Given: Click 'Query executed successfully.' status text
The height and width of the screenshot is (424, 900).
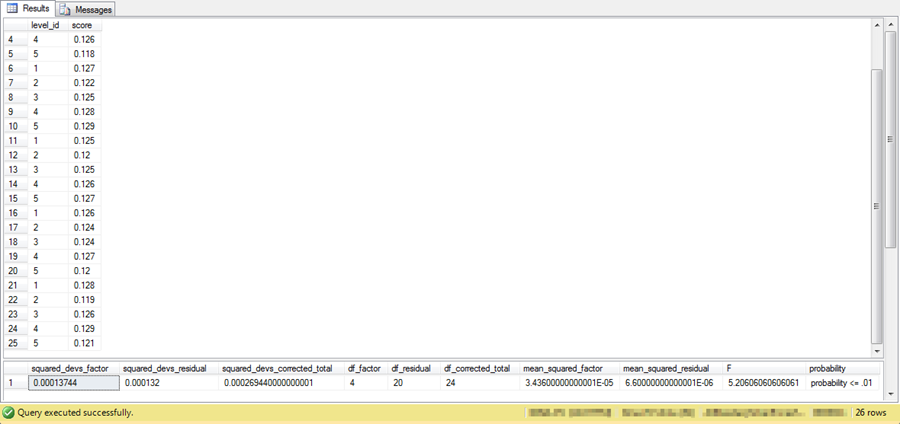Looking at the screenshot, I should coord(76,412).
